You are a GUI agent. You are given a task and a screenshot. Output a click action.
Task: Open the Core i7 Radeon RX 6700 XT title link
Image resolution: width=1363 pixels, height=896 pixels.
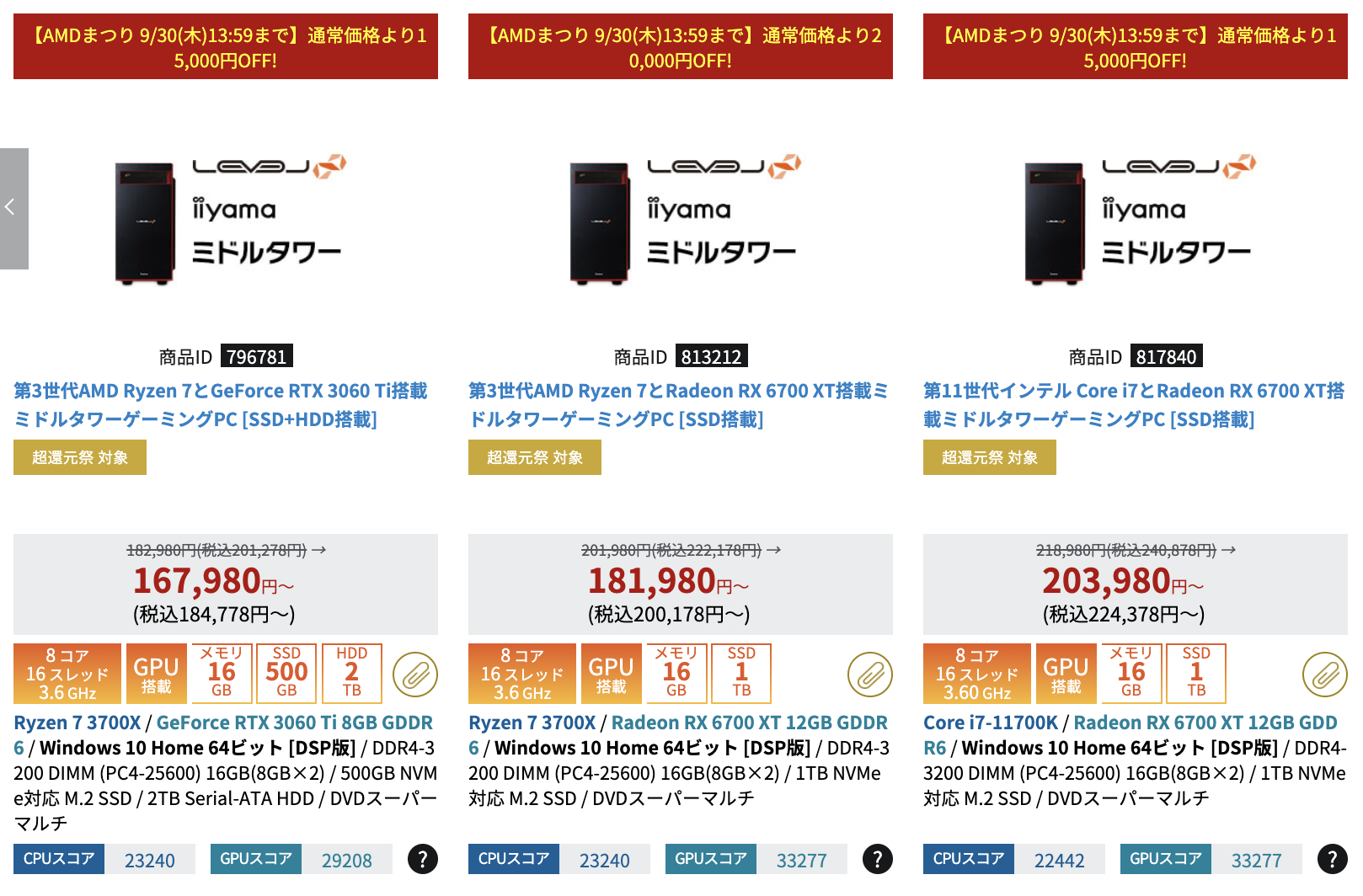(1134, 405)
